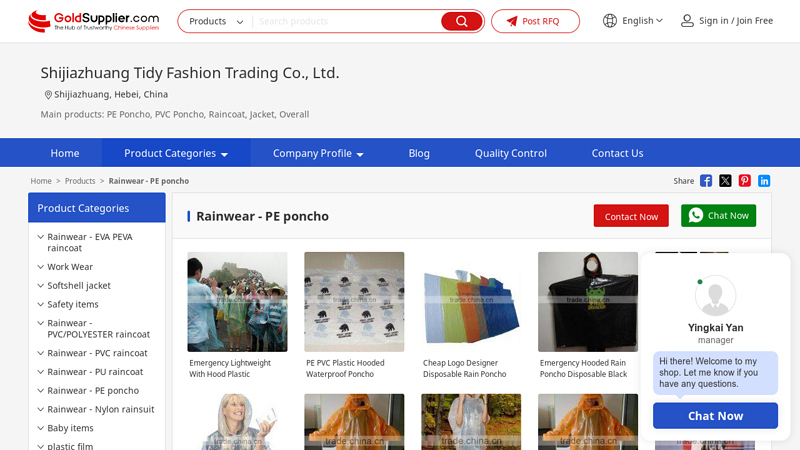Expand the Rainwear - EVA PEVA raincoat chevron
The image size is (800, 450).
(41, 237)
